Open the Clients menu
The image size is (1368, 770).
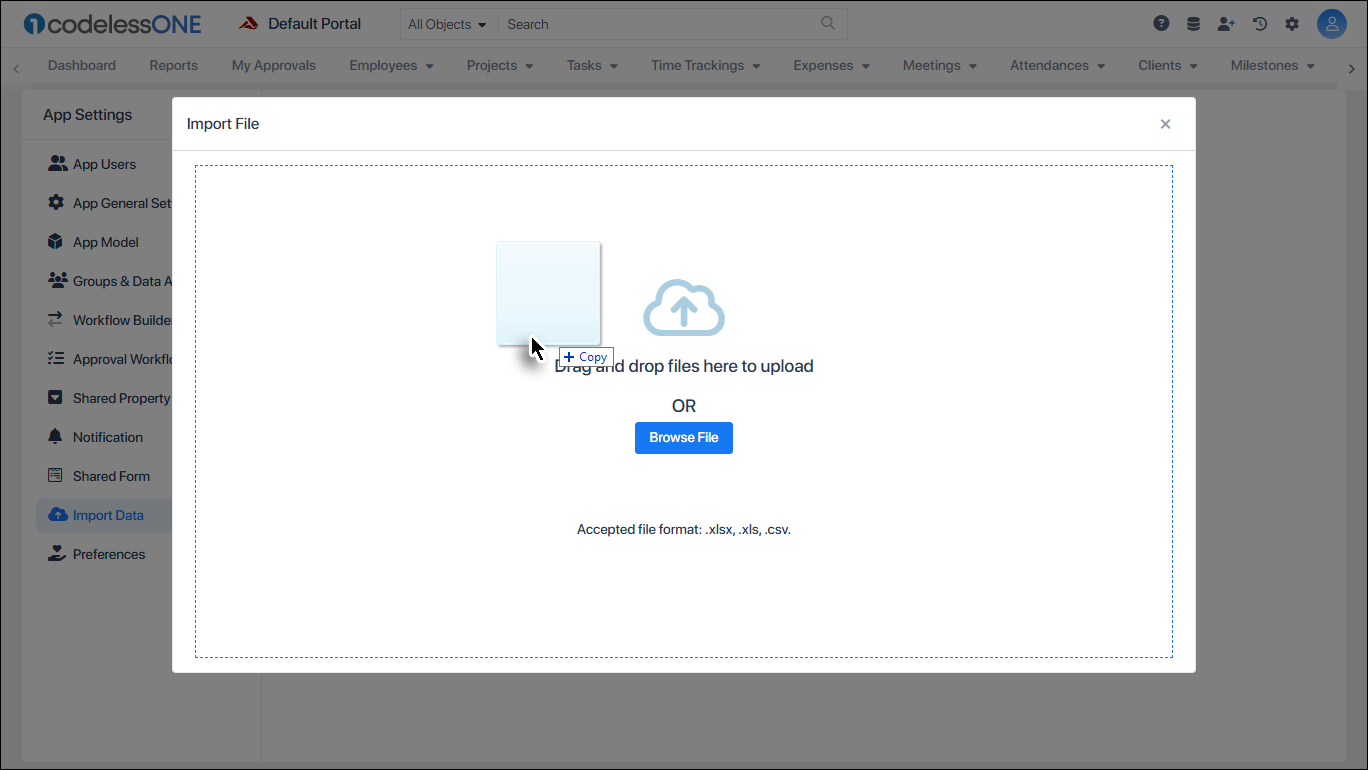(1167, 66)
